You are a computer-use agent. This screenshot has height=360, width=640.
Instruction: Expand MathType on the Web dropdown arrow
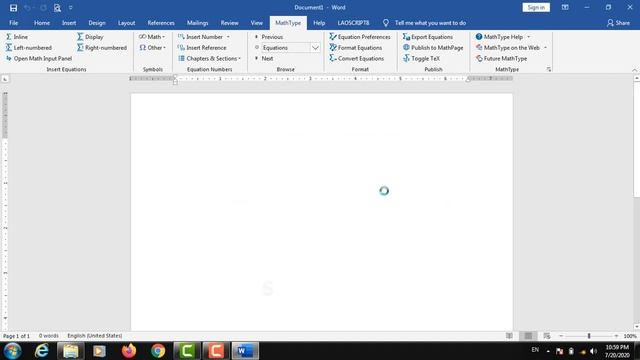tap(545, 48)
